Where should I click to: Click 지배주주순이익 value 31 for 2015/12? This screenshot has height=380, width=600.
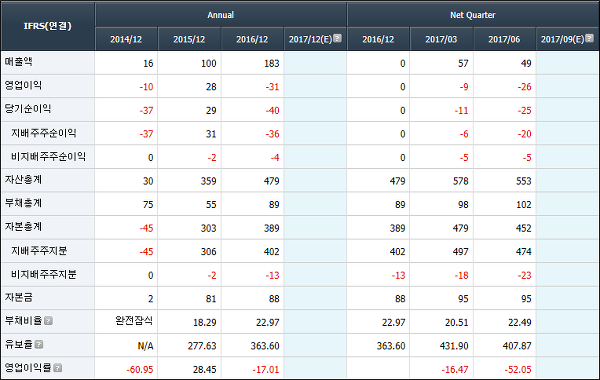point(211,134)
